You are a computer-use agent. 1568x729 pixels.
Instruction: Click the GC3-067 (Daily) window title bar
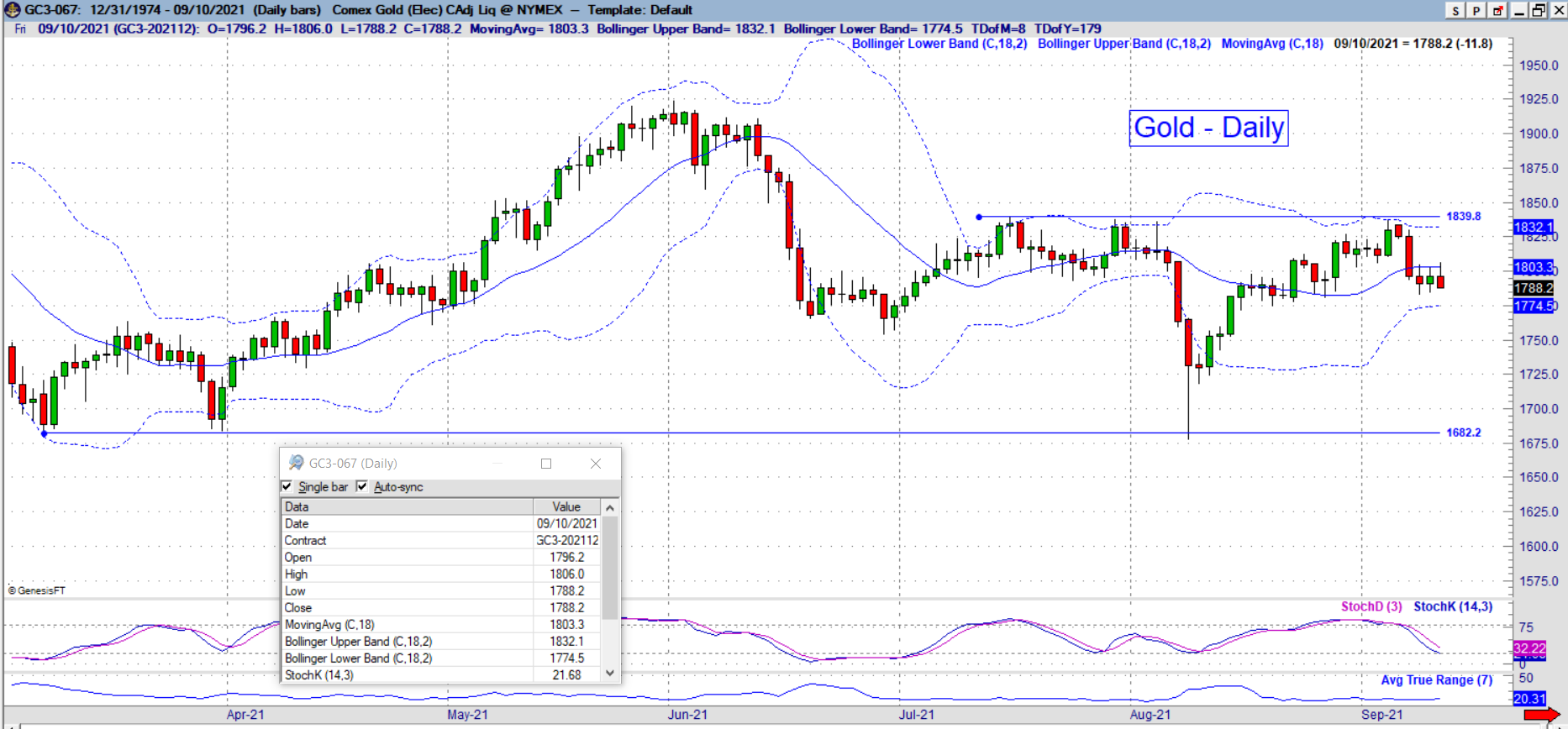(x=450, y=464)
